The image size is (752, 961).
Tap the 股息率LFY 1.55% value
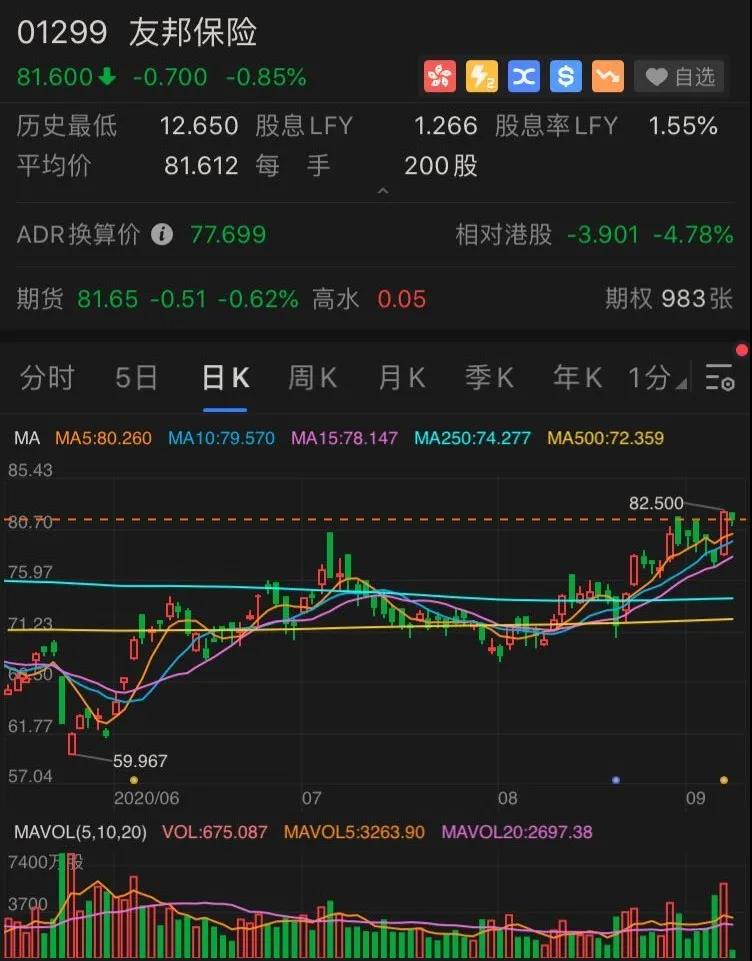[683, 126]
